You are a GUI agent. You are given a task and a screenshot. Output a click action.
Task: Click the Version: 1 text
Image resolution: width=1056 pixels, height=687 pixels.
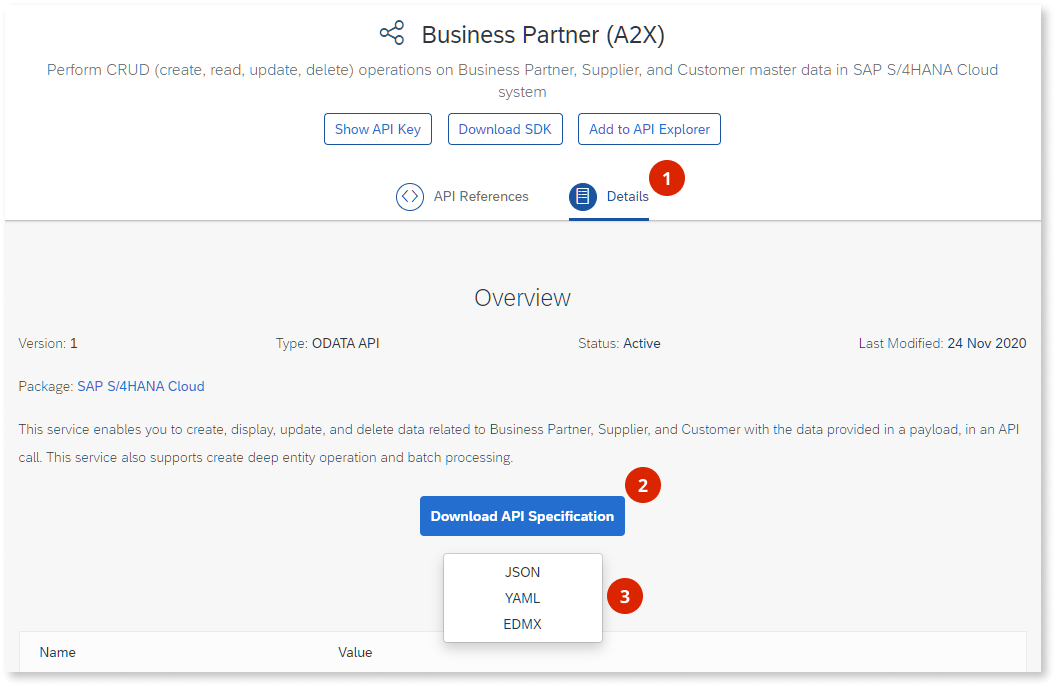[x=48, y=344]
